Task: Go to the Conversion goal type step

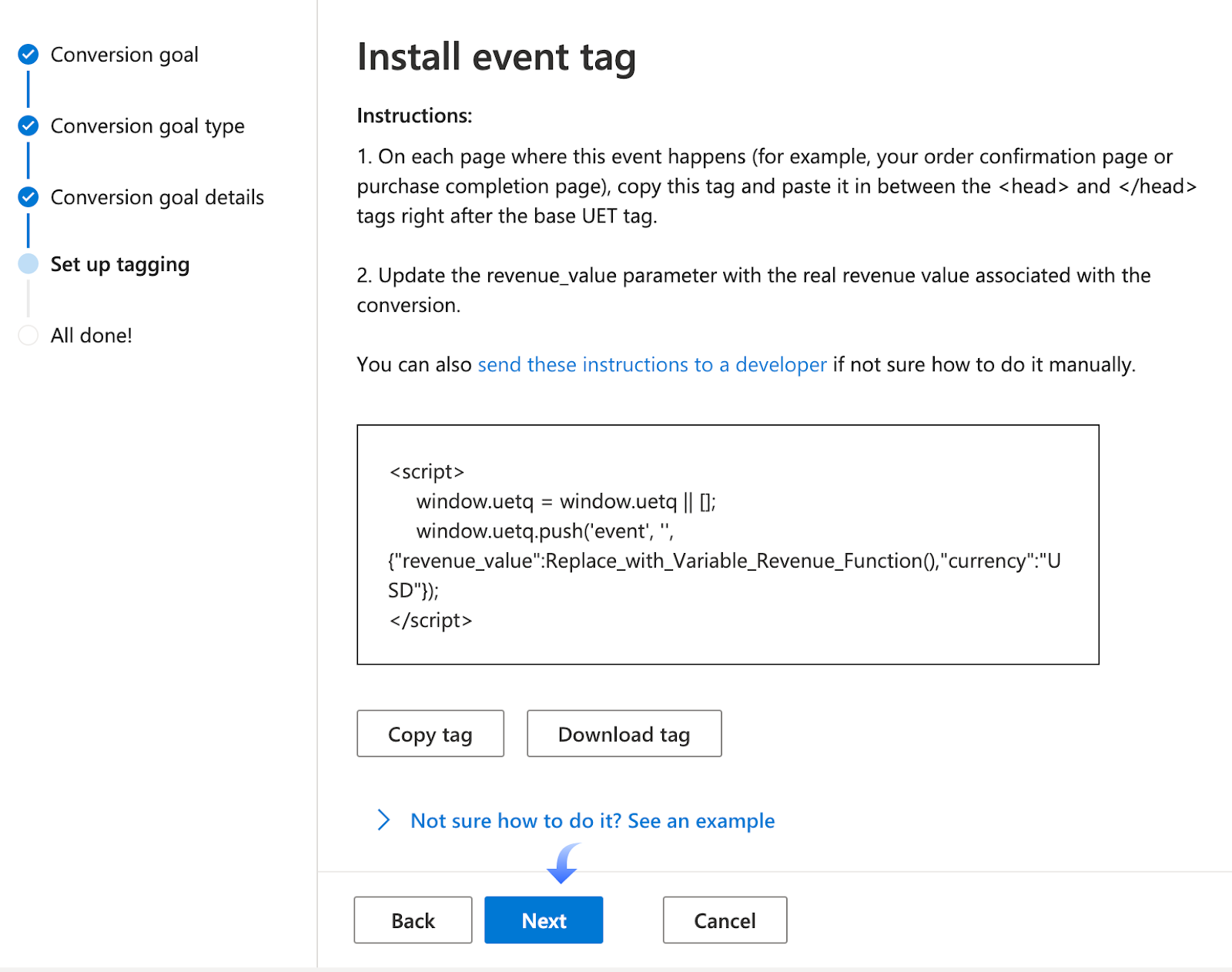Action: point(147,126)
